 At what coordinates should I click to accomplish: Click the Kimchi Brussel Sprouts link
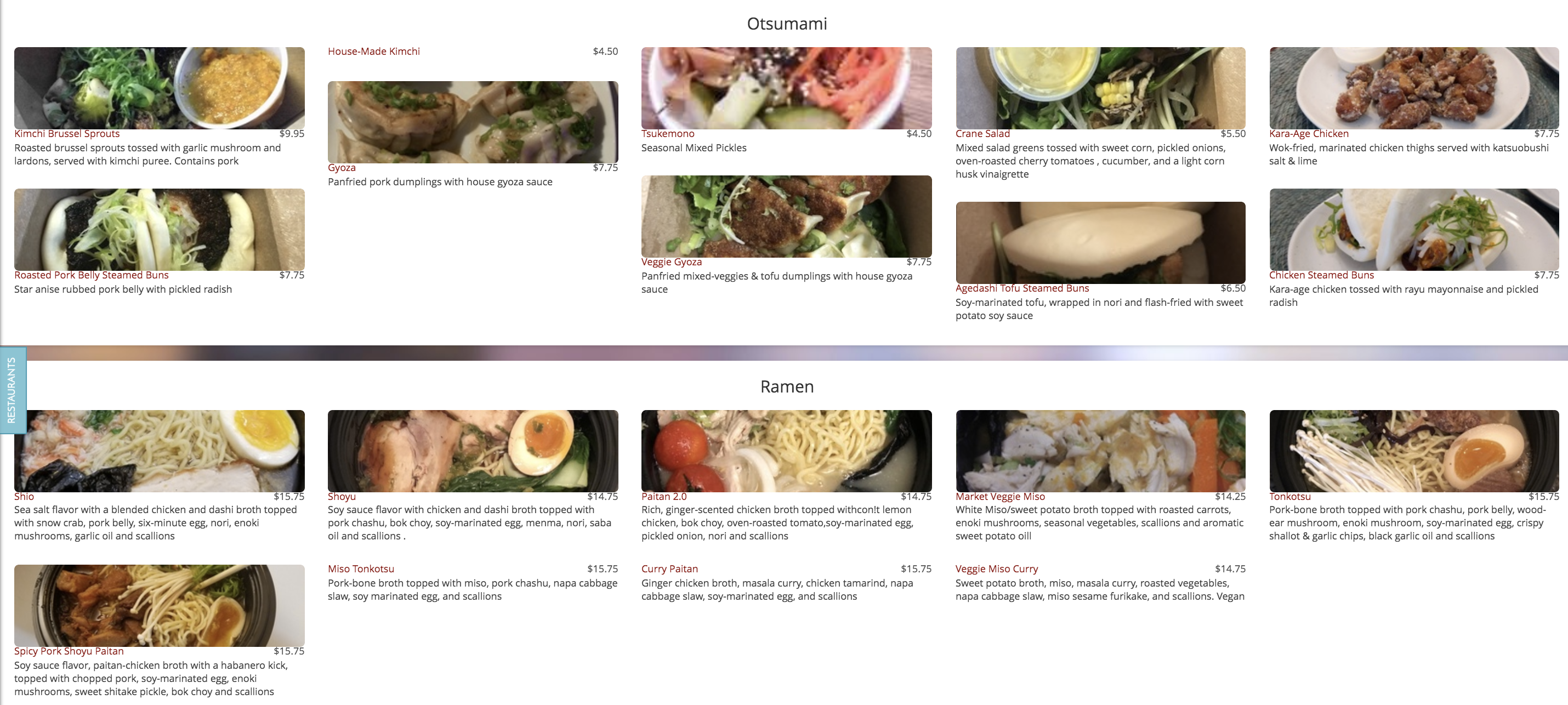coord(67,133)
